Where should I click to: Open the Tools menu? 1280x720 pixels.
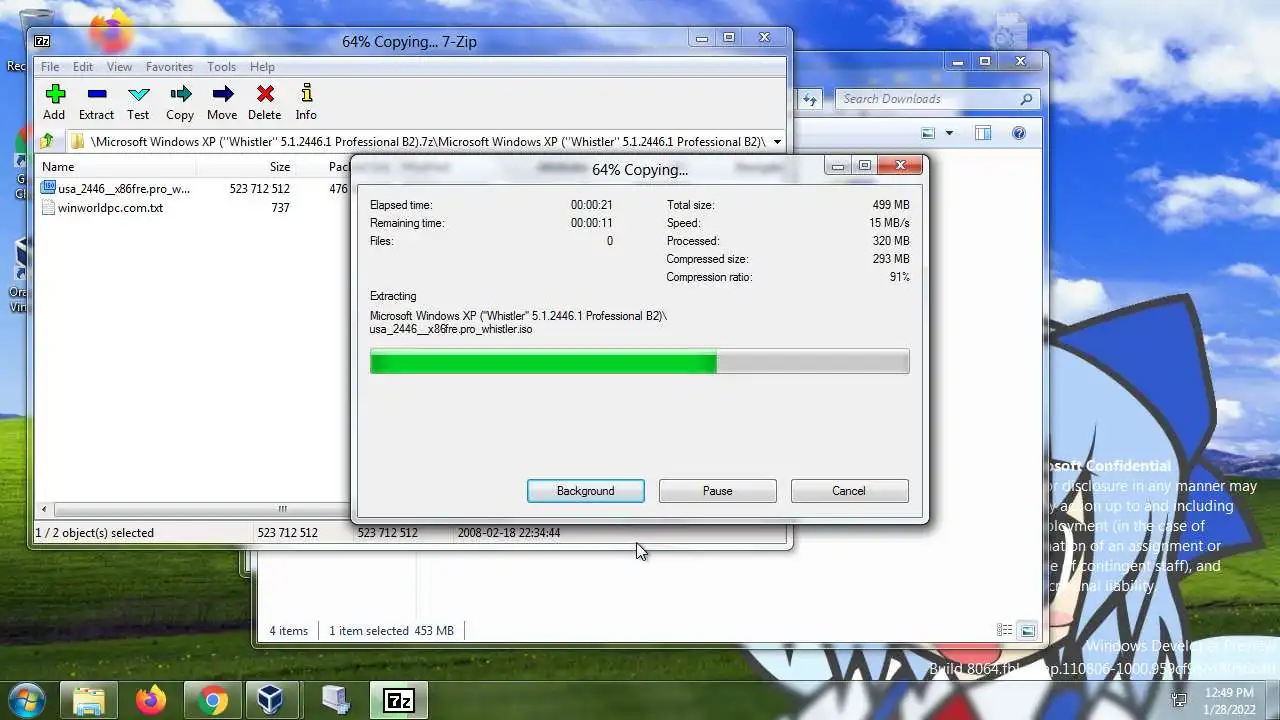(221, 67)
